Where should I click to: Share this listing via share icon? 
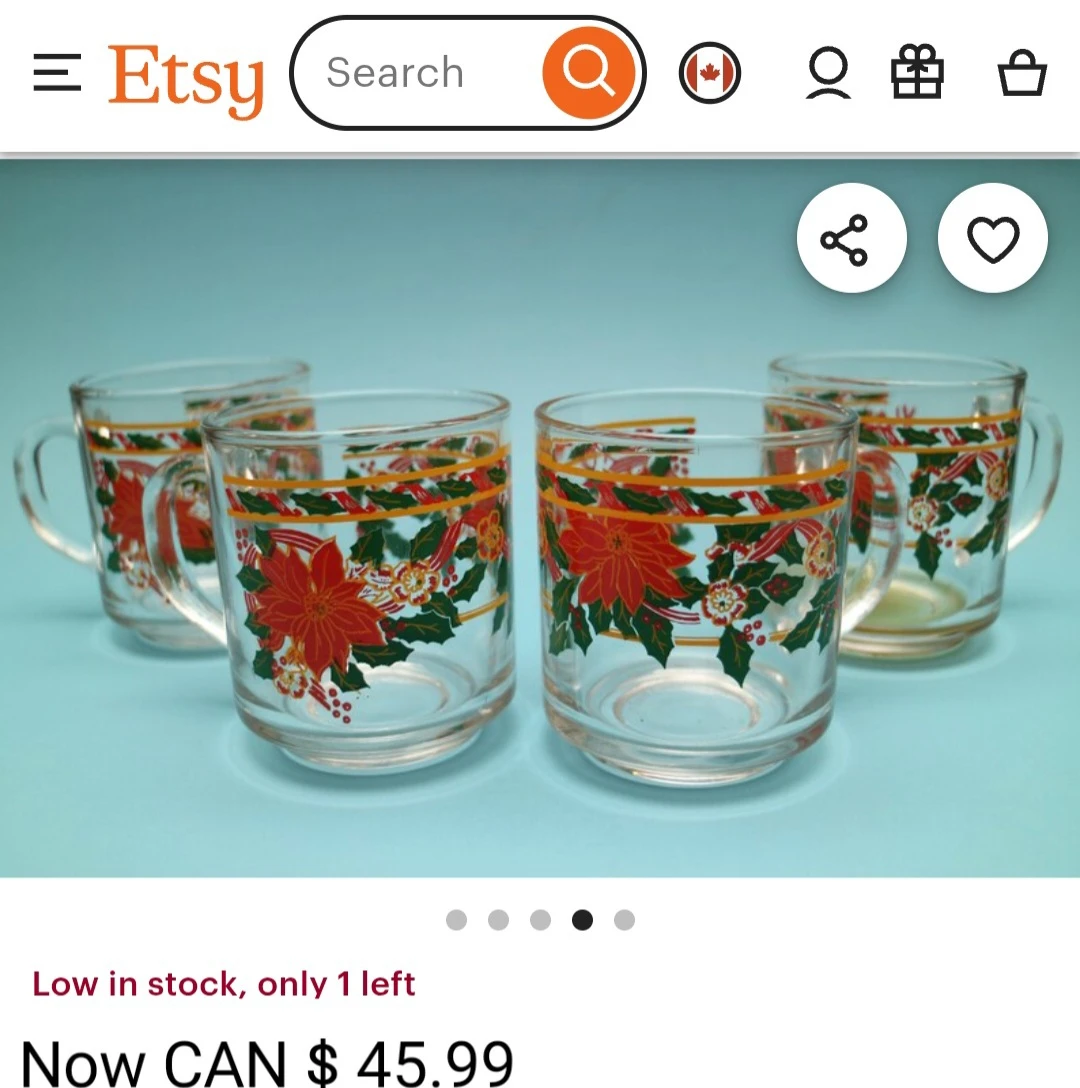click(x=852, y=238)
